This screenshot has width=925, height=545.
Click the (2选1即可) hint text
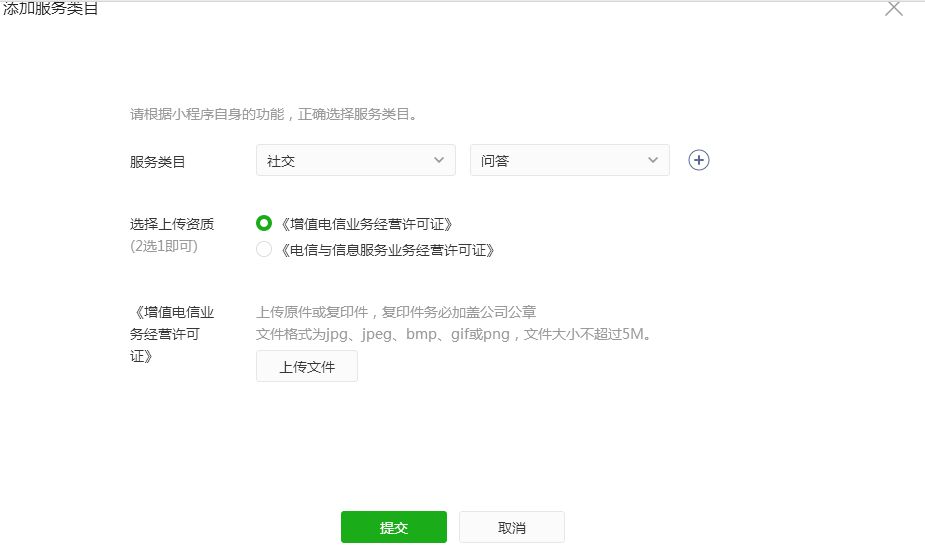pyautogui.click(x=164, y=246)
